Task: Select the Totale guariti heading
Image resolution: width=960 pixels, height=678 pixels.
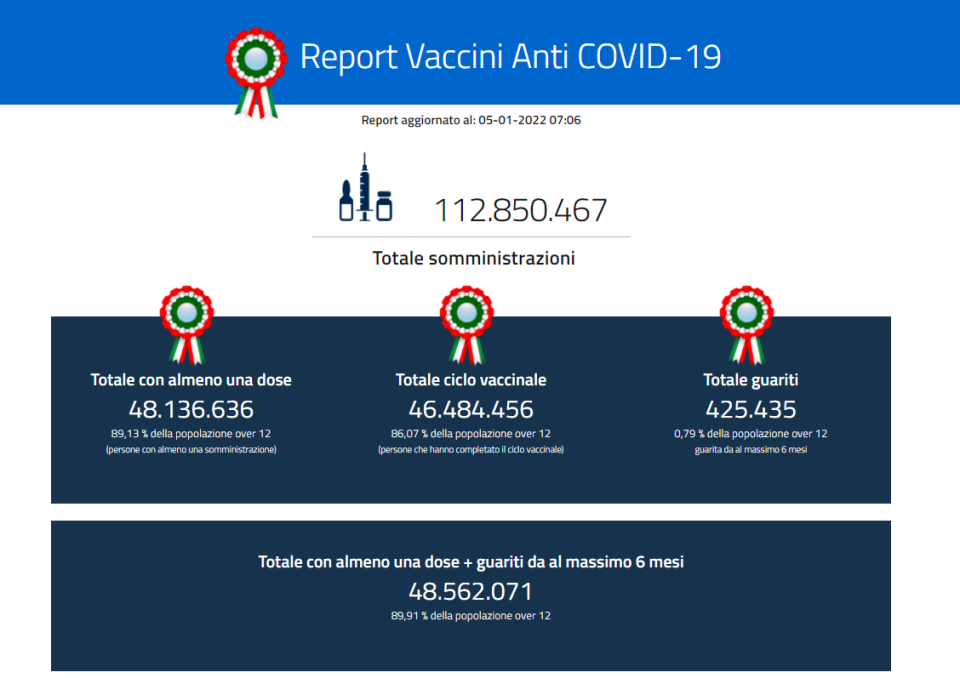Action: point(750,380)
